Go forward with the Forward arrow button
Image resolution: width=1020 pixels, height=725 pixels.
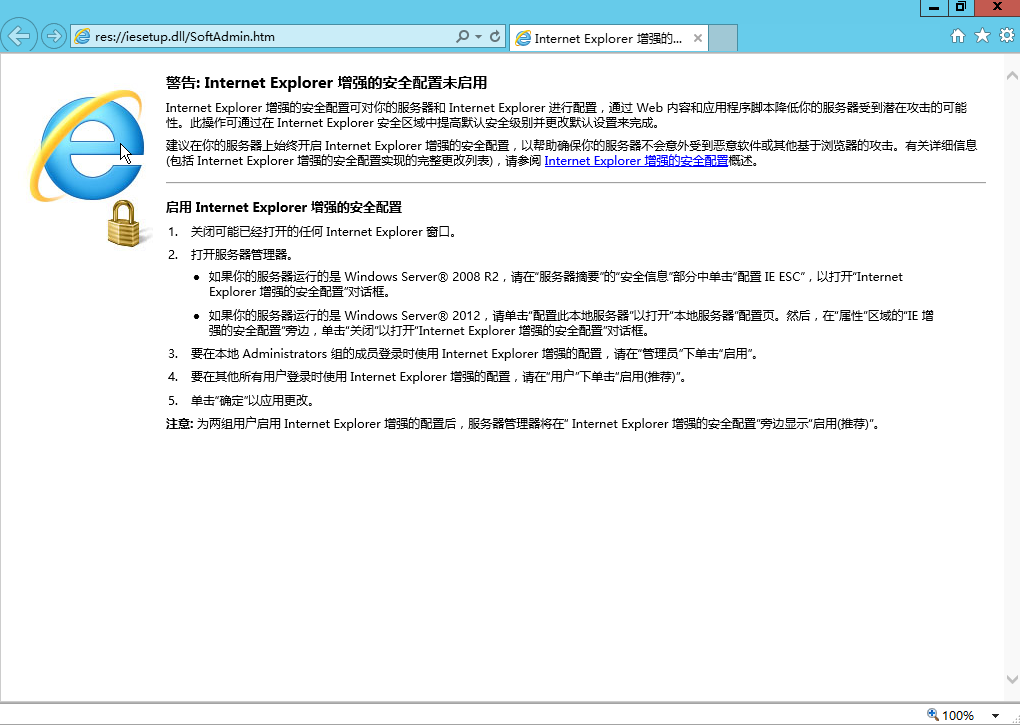(53, 36)
